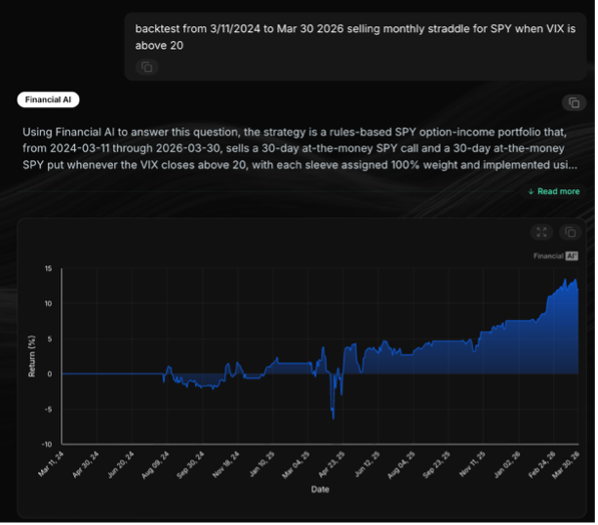Screen dimensions: 598x525
Task: Click the deepest drawdown trough near April 2025
Action: click(333, 418)
